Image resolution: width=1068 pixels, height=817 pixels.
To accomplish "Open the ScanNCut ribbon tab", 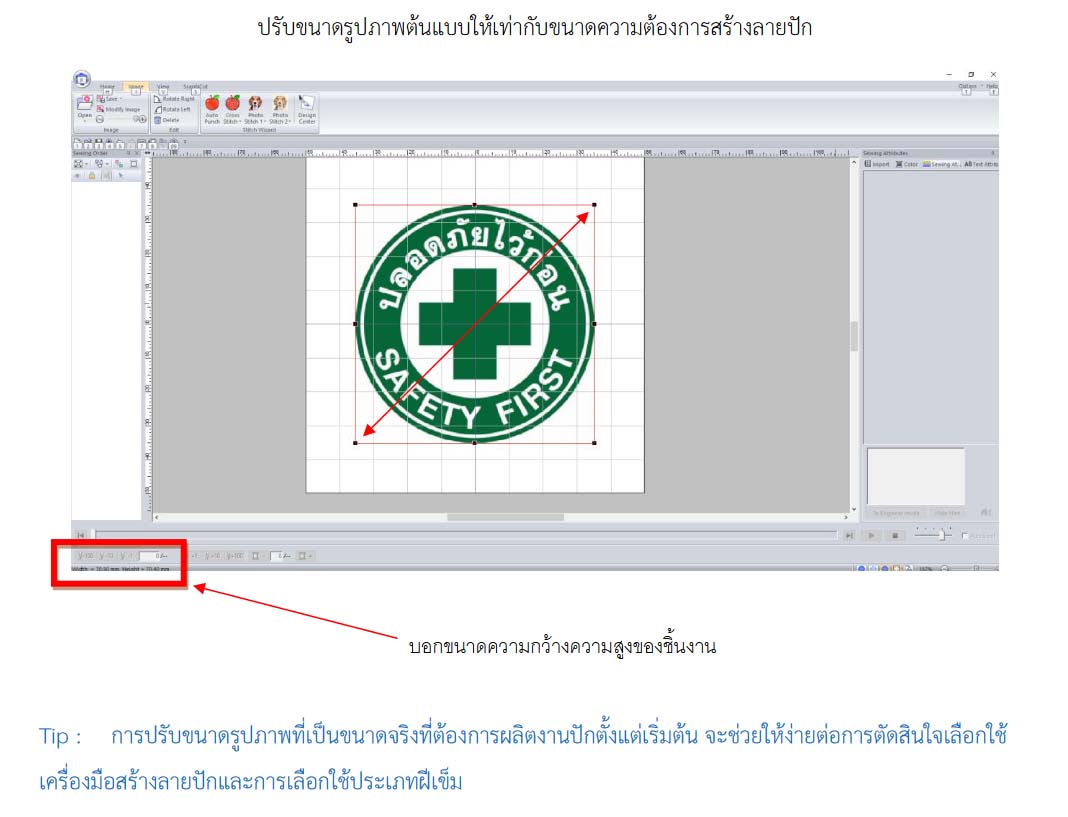I will 195,87.
